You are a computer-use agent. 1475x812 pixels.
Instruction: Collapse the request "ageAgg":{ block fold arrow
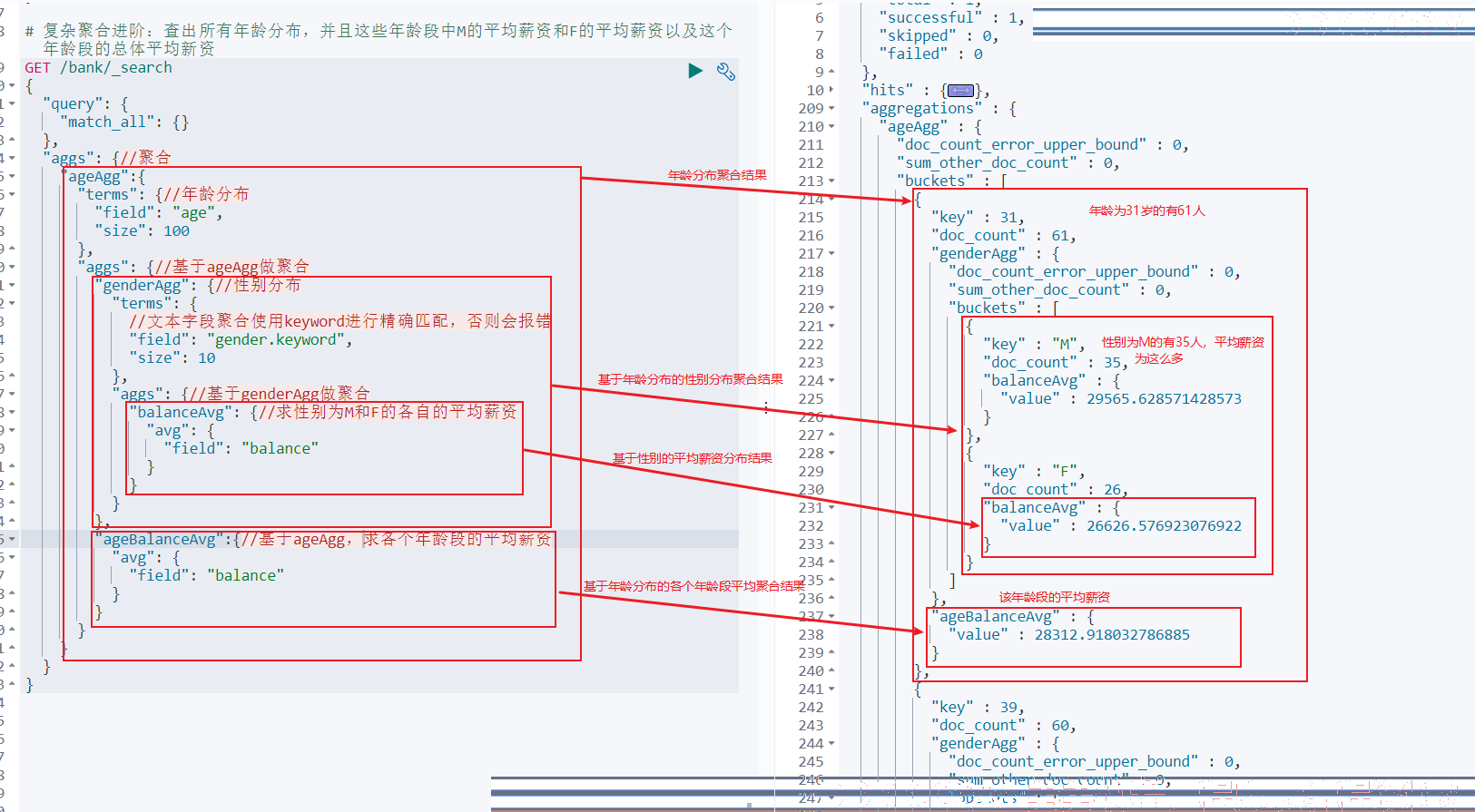[x=12, y=176]
